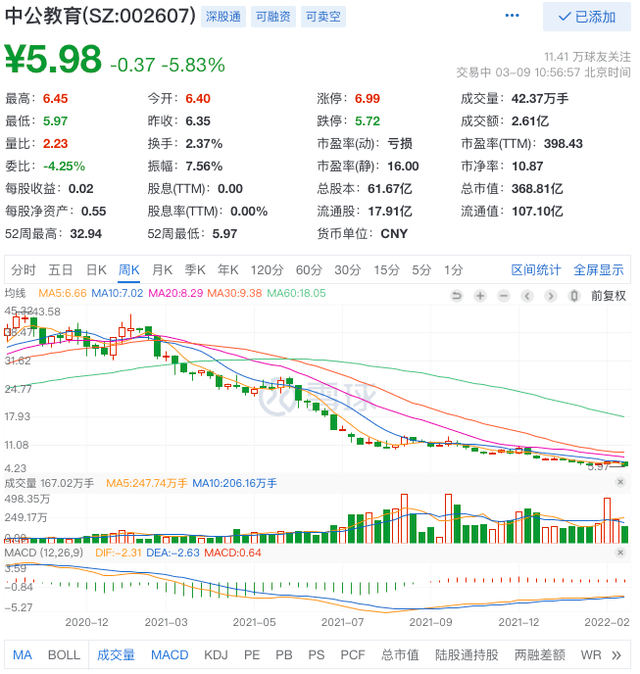Click the MA5:6.66 moving average label
Viewport: 640px width, 674px height.
(62, 293)
